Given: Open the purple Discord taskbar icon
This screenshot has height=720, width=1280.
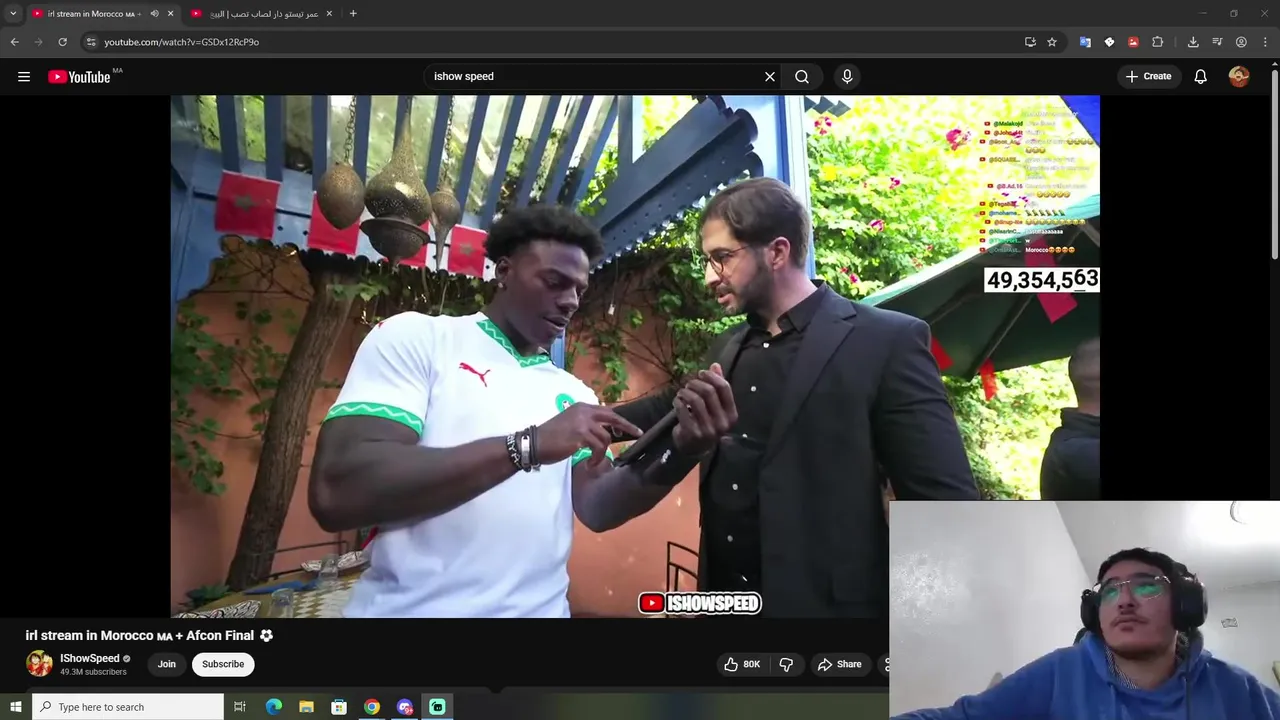Looking at the screenshot, I should [x=405, y=707].
